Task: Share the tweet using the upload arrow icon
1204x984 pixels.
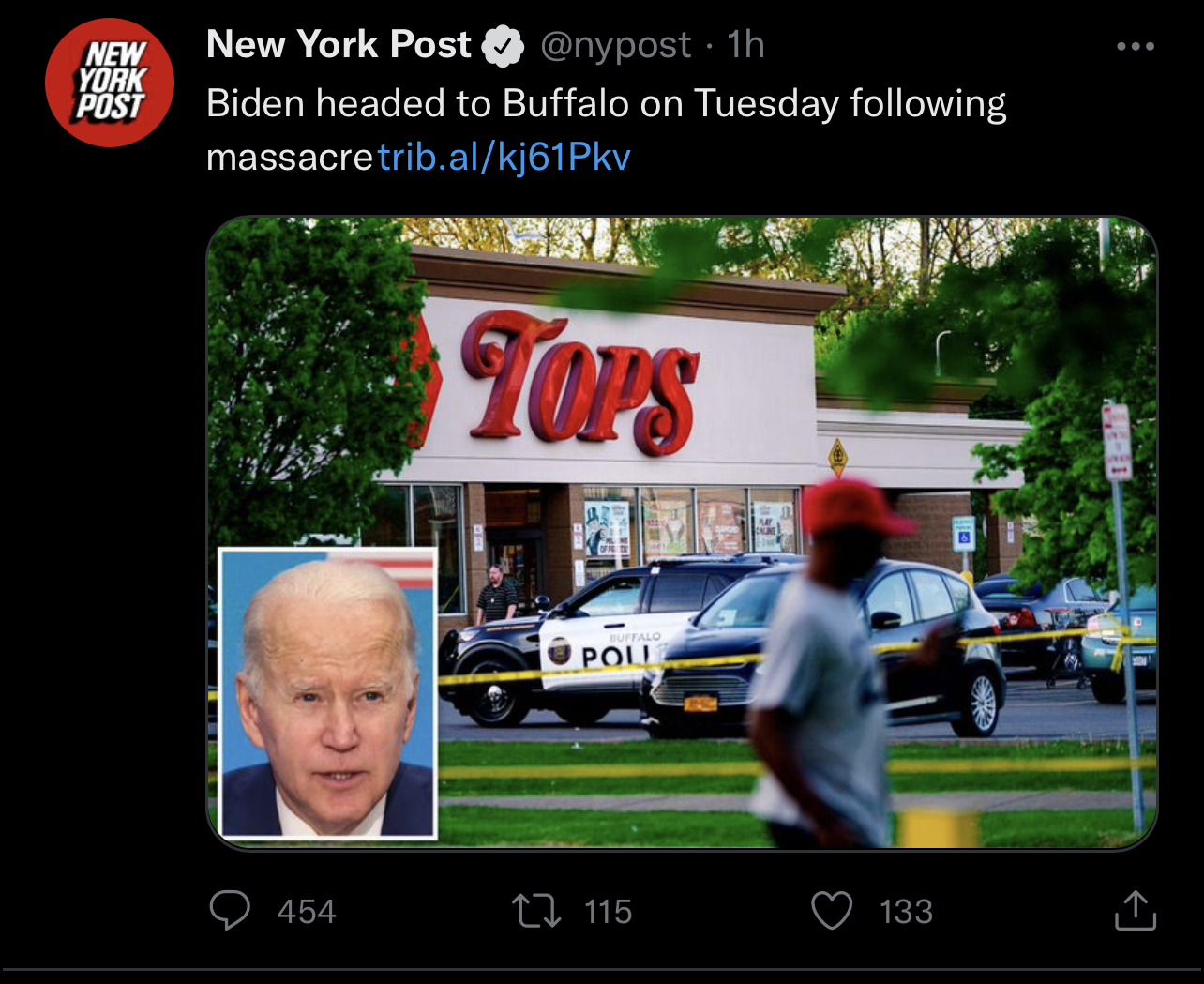Action: tap(1135, 910)
